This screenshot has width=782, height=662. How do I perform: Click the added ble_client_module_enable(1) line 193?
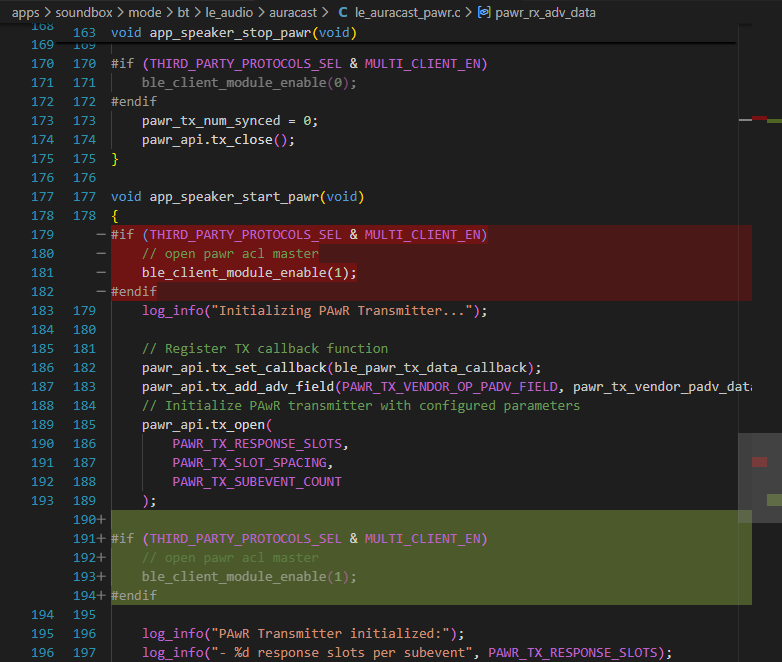click(249, 577)
